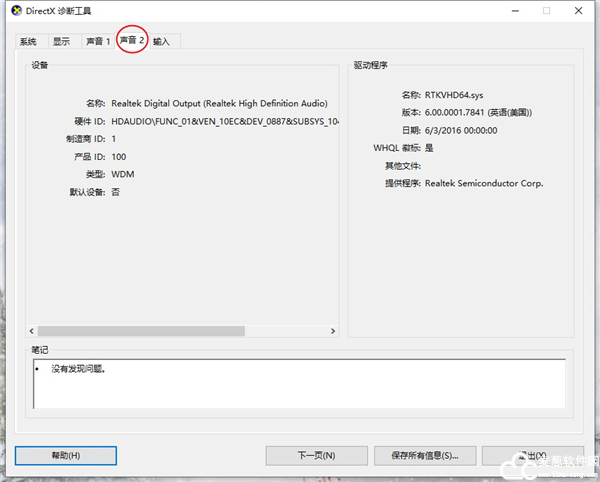Minimize the DirectX diagnostic window

[515, 11]
